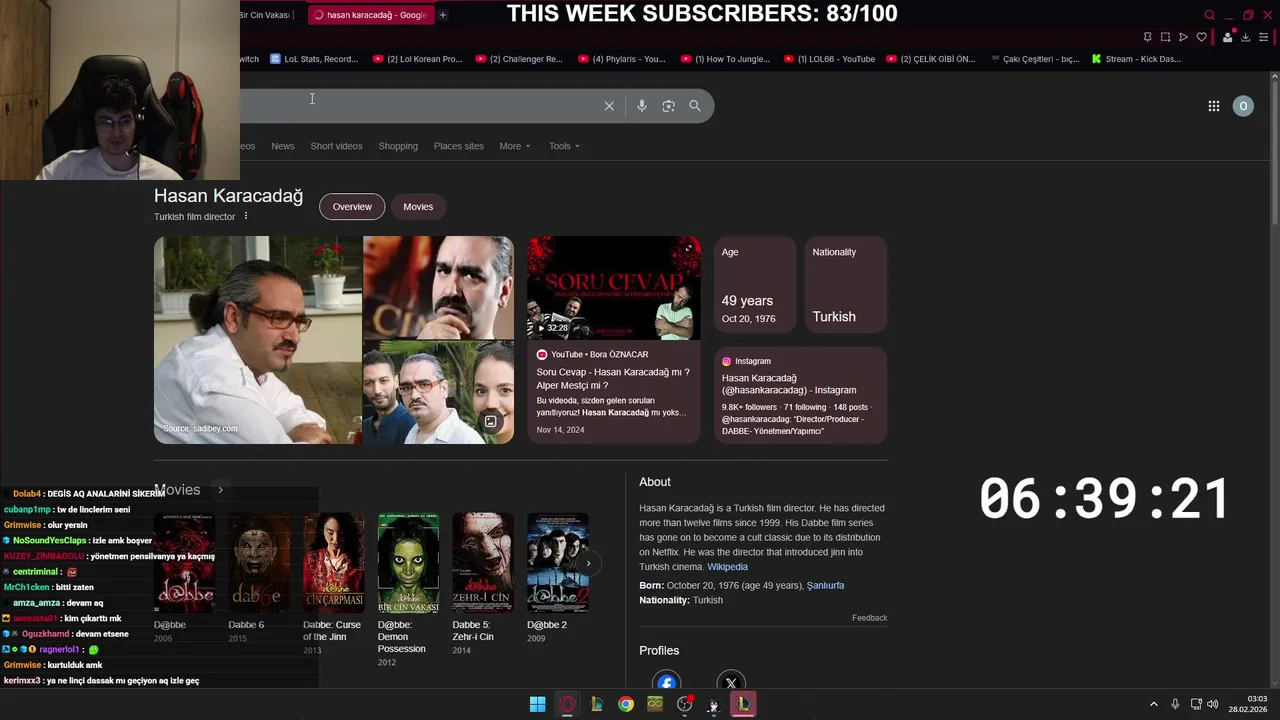Open the OBS Studio taskbar icon

tap(684, 704)
